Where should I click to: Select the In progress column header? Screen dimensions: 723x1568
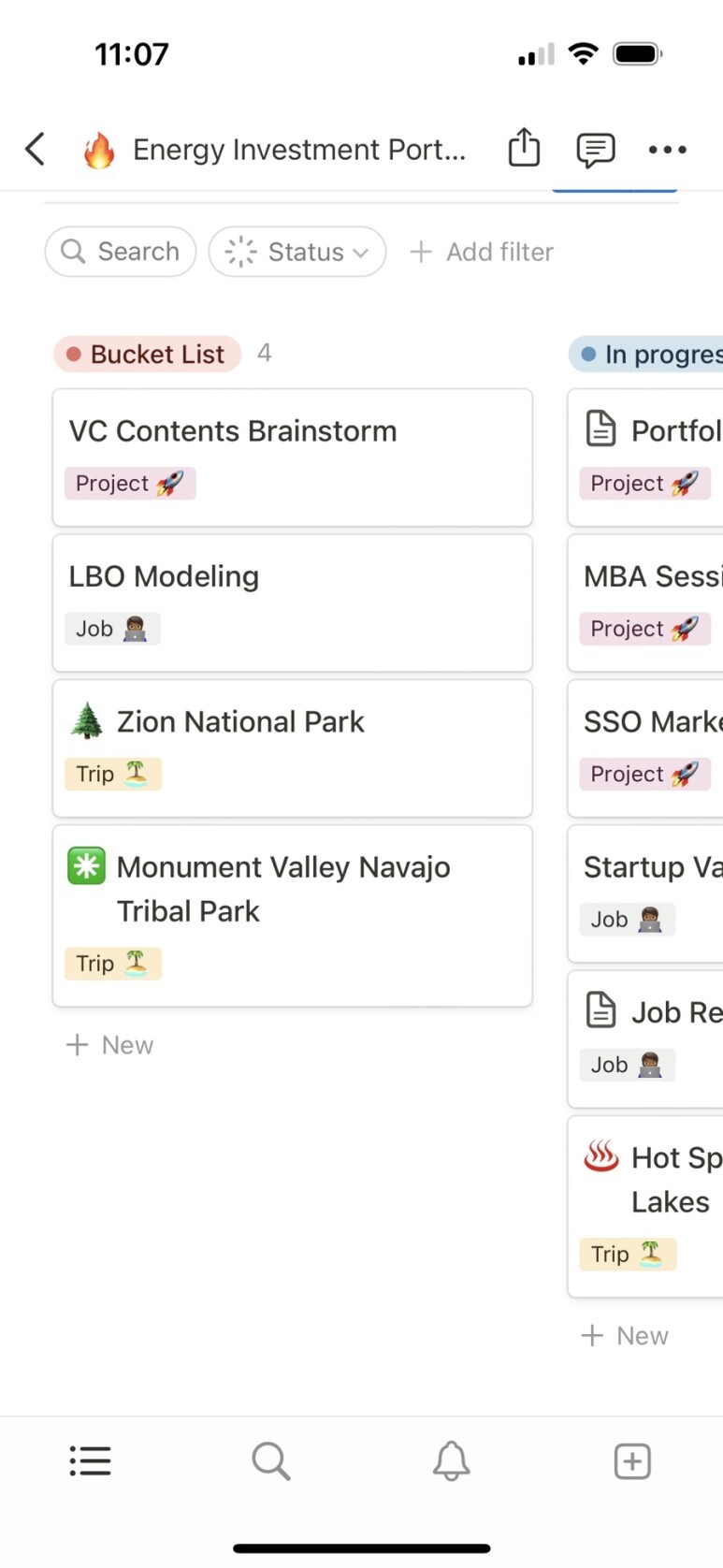pyautogui.click(x=646, y=354)
